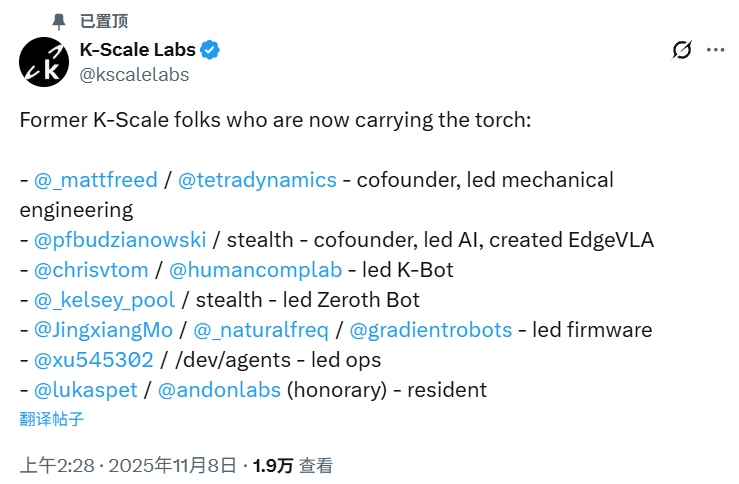Viewport: 739px width, 484px height.
Task: Open the @_kelsey_pool mention
Action: 104,300
